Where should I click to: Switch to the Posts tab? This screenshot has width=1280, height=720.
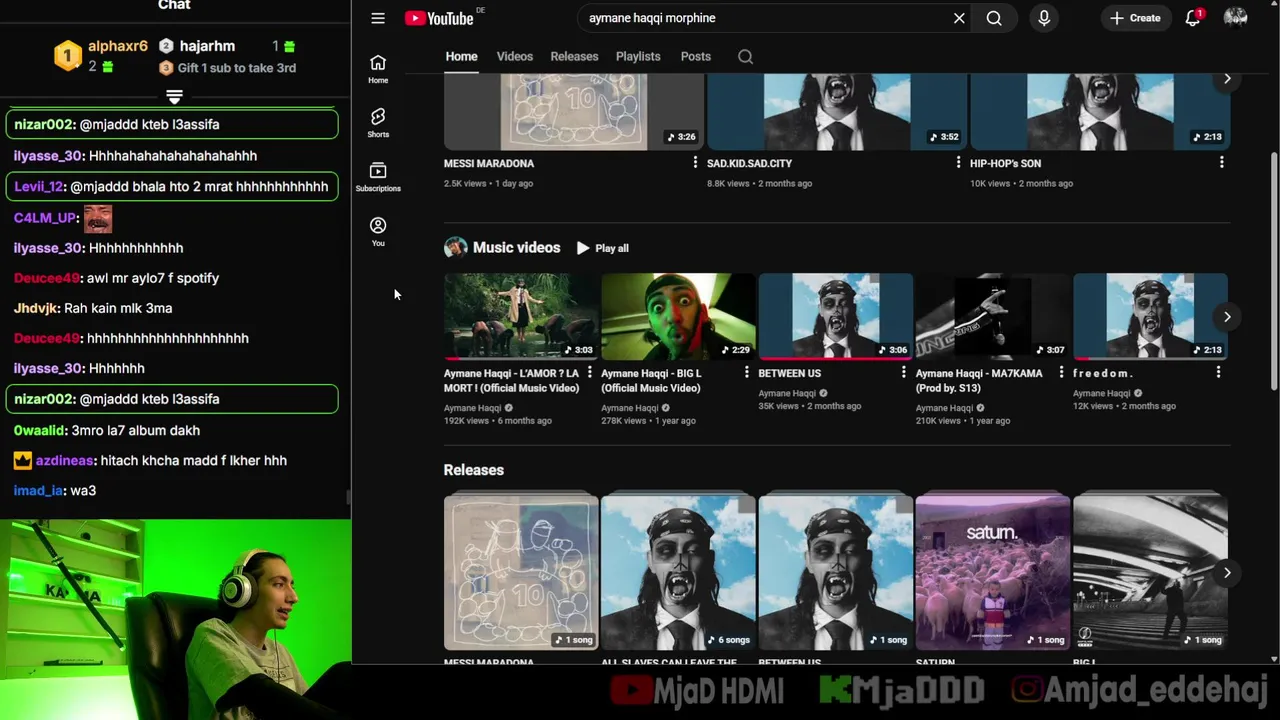pos(696,57)
